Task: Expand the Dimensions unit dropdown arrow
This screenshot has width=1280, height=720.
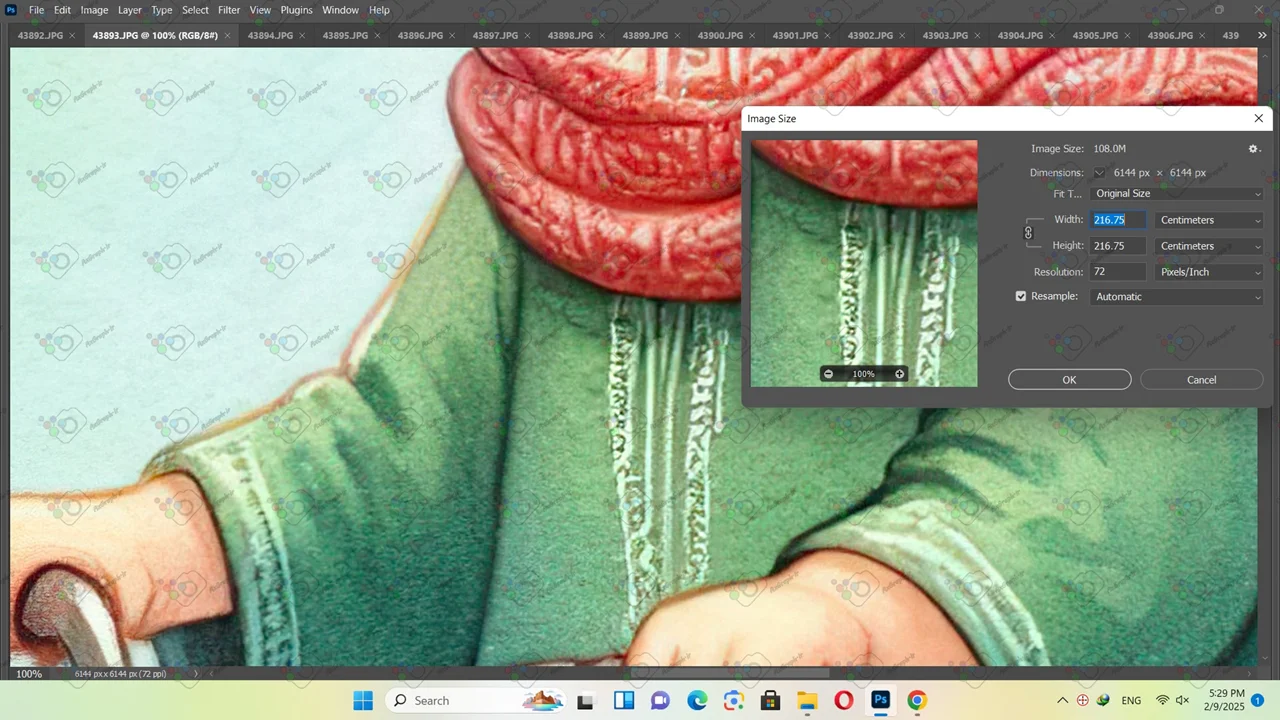Action: pyautogui.click(x=1099, y=173)
